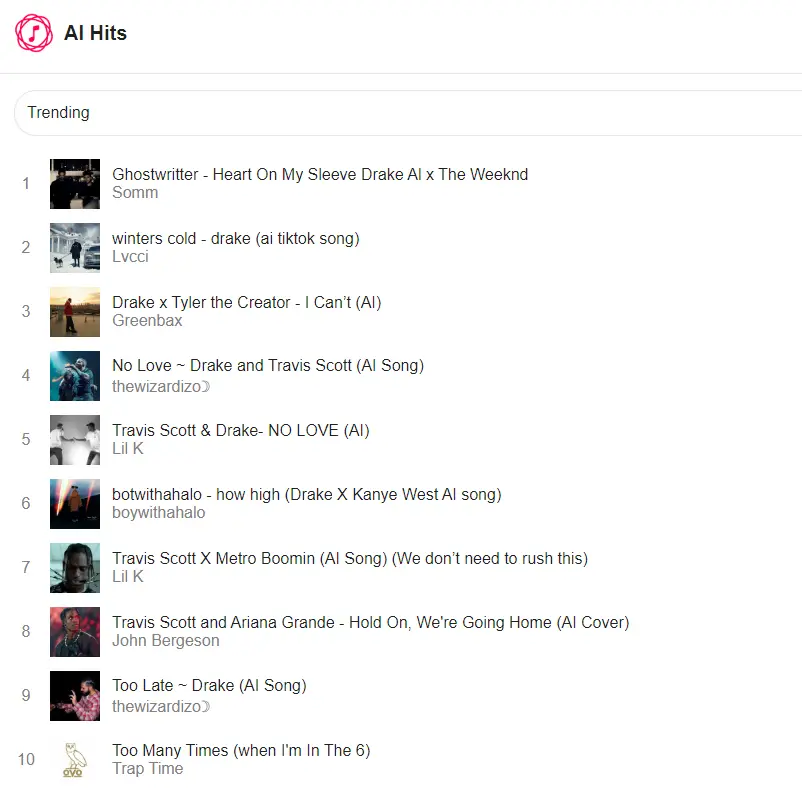This screenshot has width=802, height=790.
Task: Open uploader Lvcci's page
Action: click(x=130, y=257)
